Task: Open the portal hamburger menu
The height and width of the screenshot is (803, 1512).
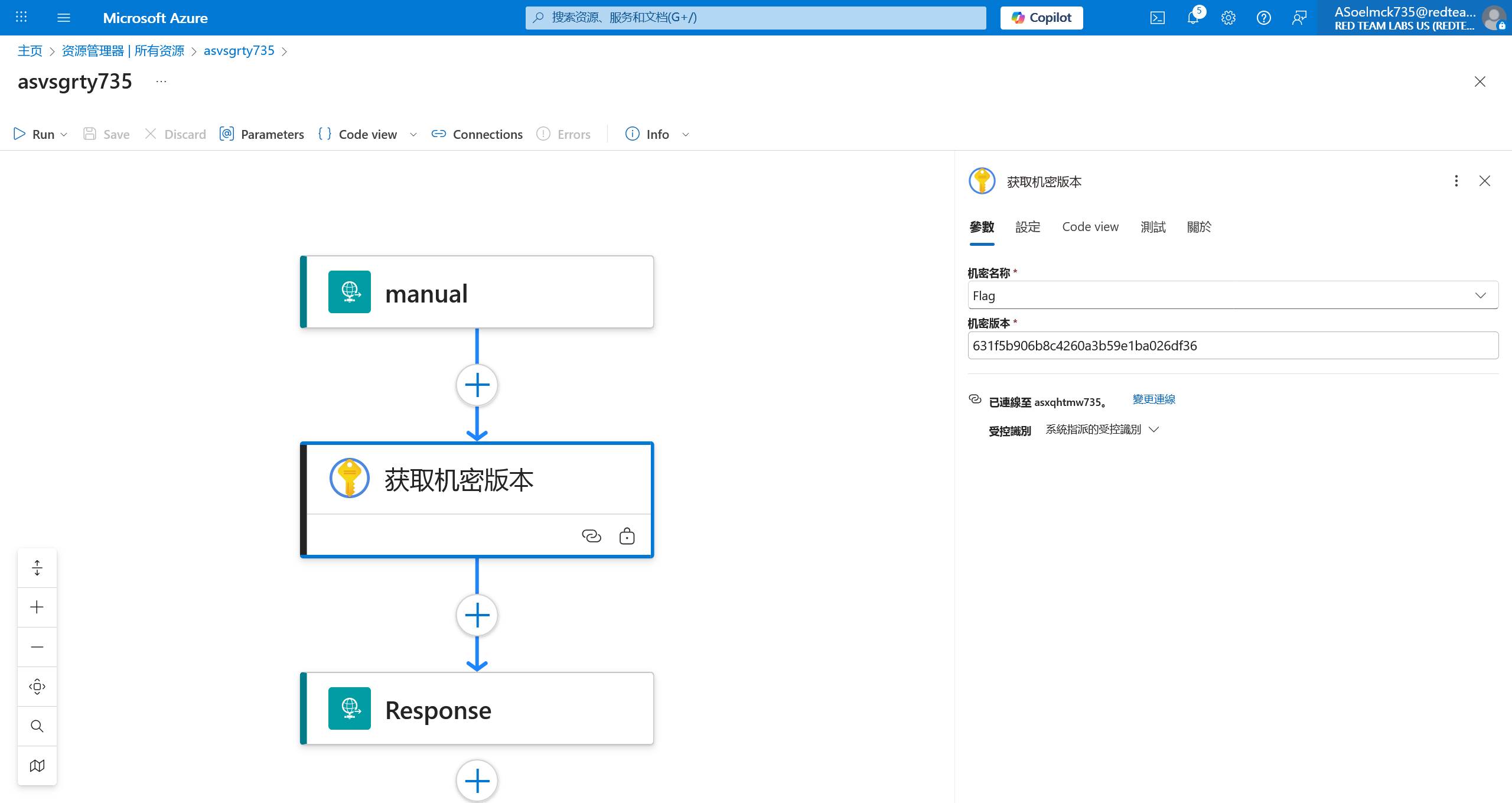Action: (64, 18)
